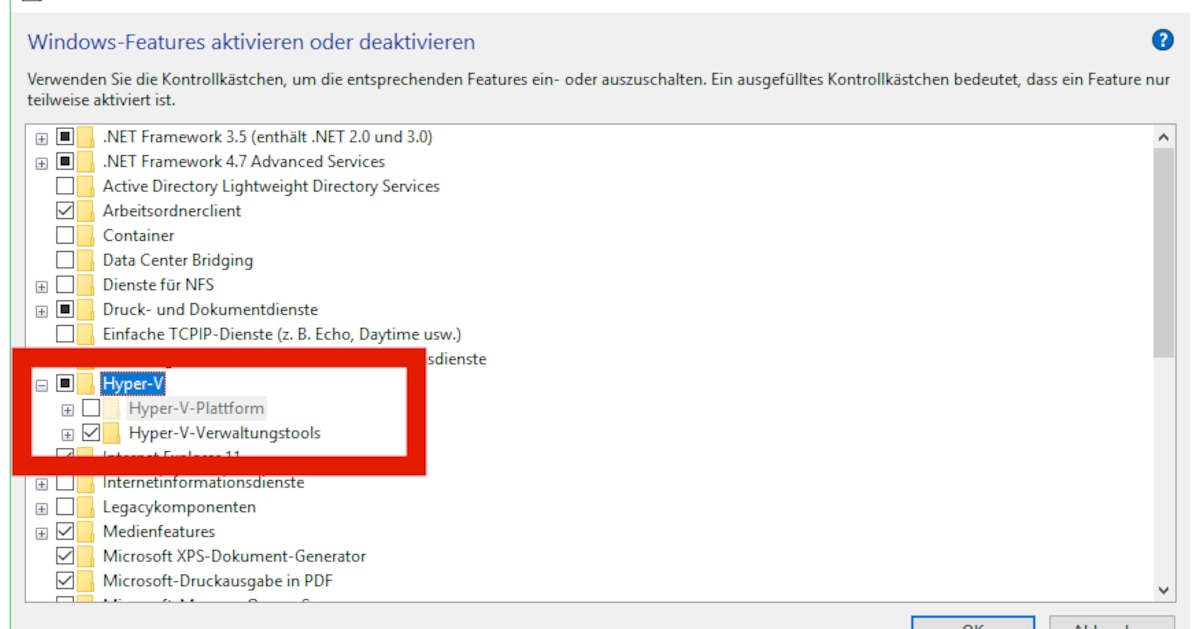
Task: Check the Dienste für NFS checkbox
Action: coord(65,285)
